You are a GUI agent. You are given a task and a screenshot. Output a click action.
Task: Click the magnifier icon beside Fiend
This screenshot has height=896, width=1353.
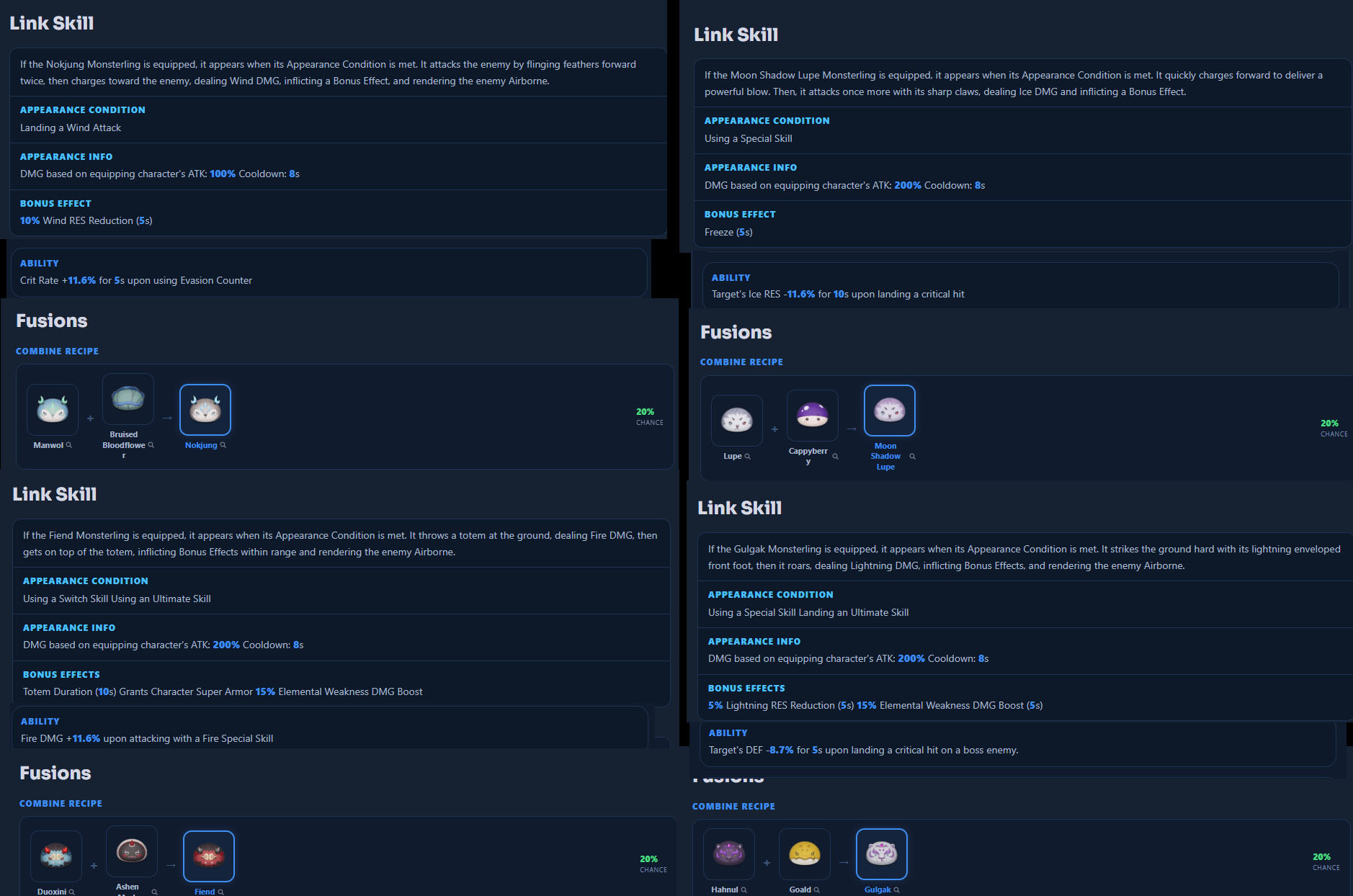click(221, 892)
